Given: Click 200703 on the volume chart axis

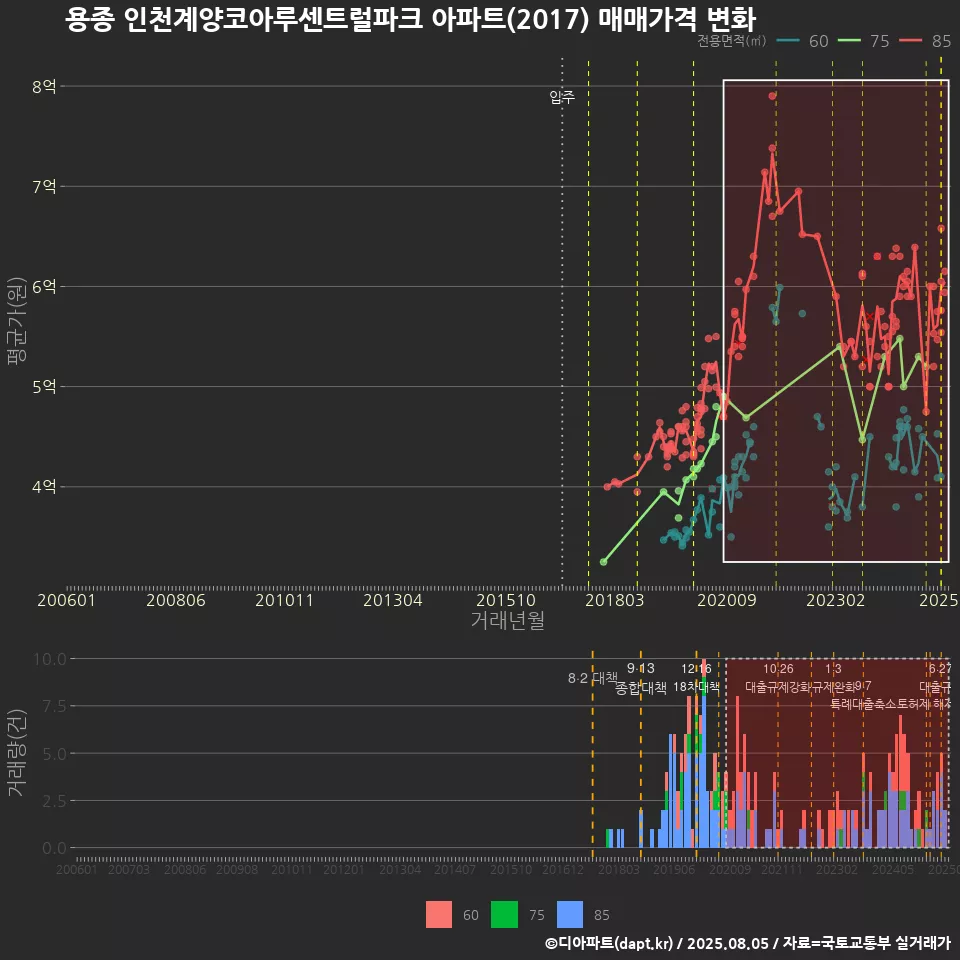Looking at the screenshot, I should (x=129, y=869).
